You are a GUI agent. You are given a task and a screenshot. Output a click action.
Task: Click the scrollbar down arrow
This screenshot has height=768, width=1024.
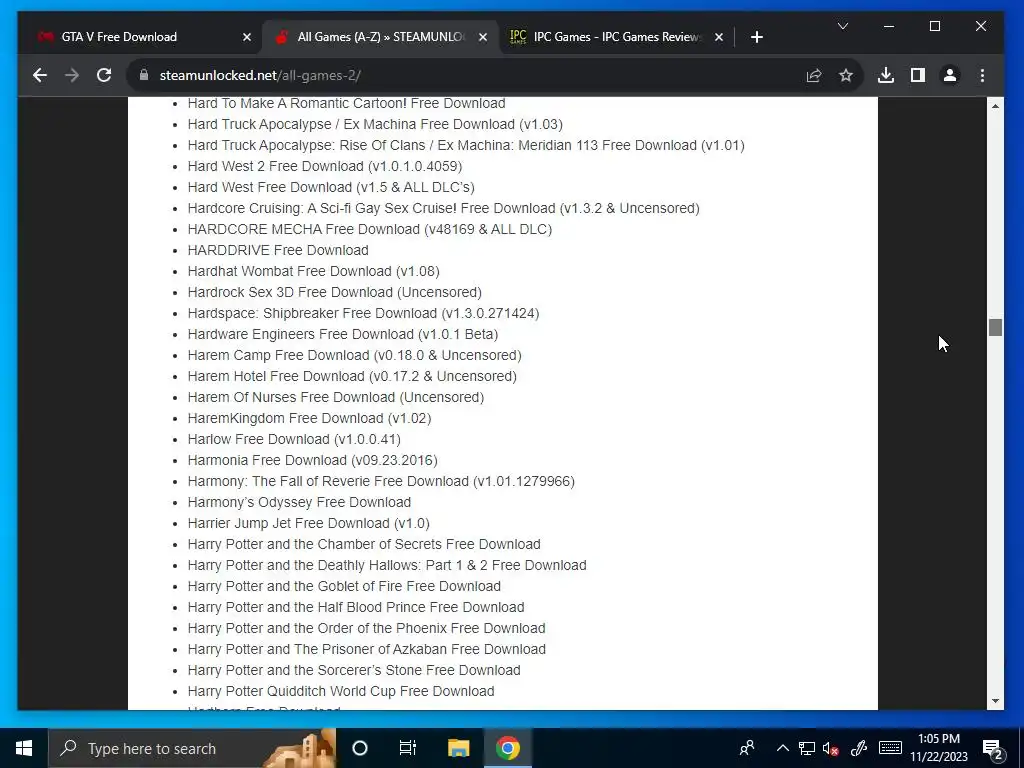[995, 701]
